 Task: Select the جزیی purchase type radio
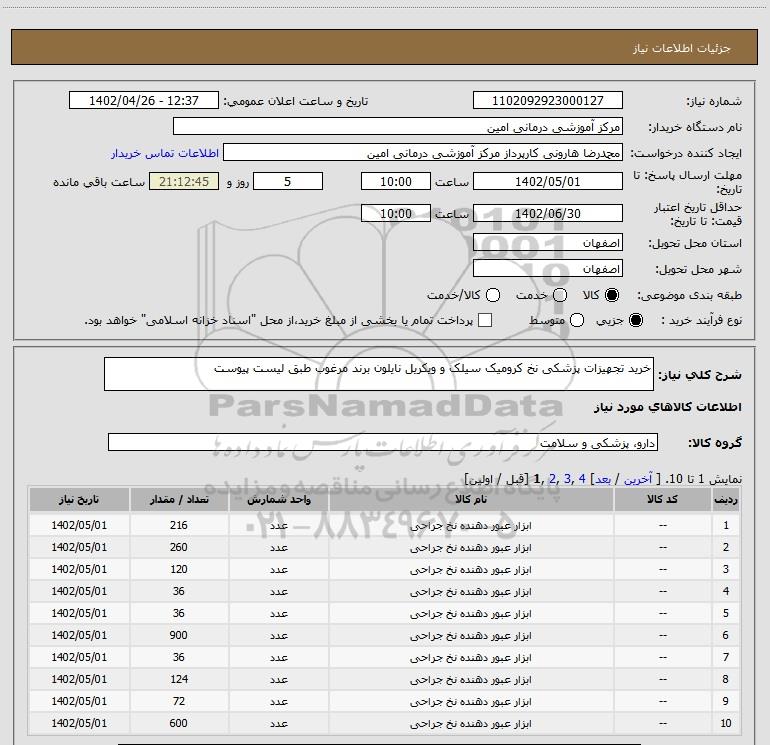pyautogui.click(x=635, y=320)
